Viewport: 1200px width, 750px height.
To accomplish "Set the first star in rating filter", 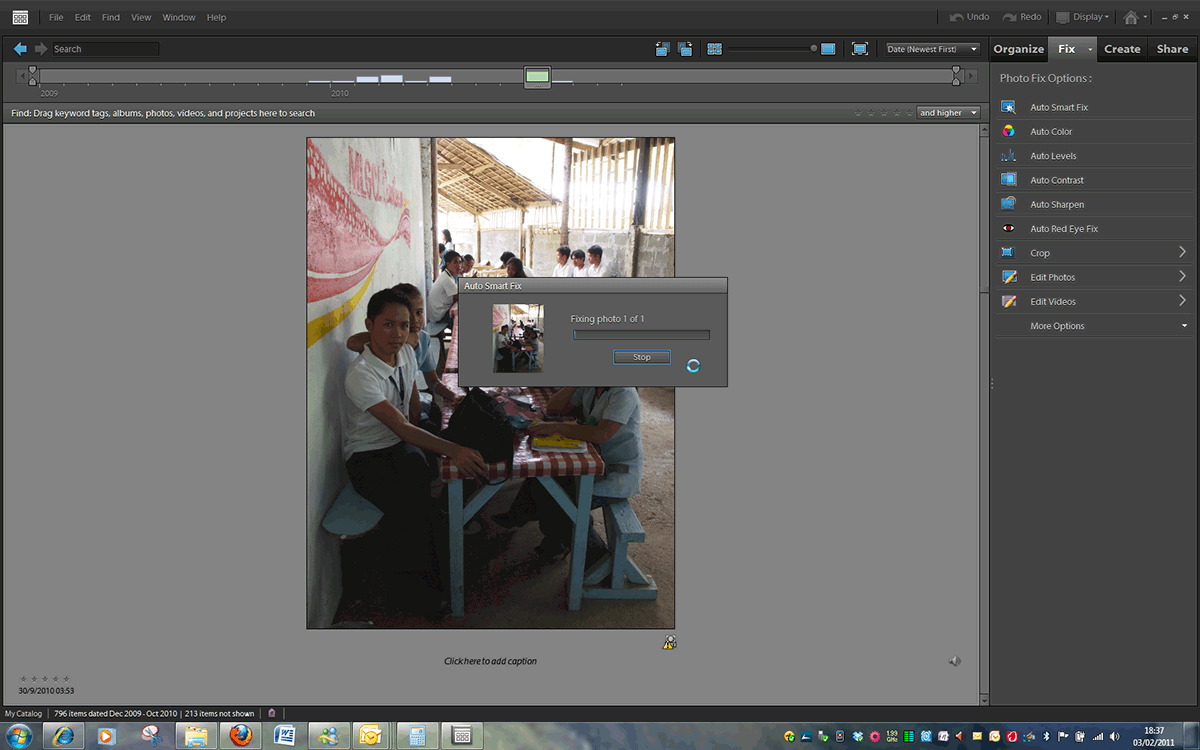I will (x=858, y=113).
